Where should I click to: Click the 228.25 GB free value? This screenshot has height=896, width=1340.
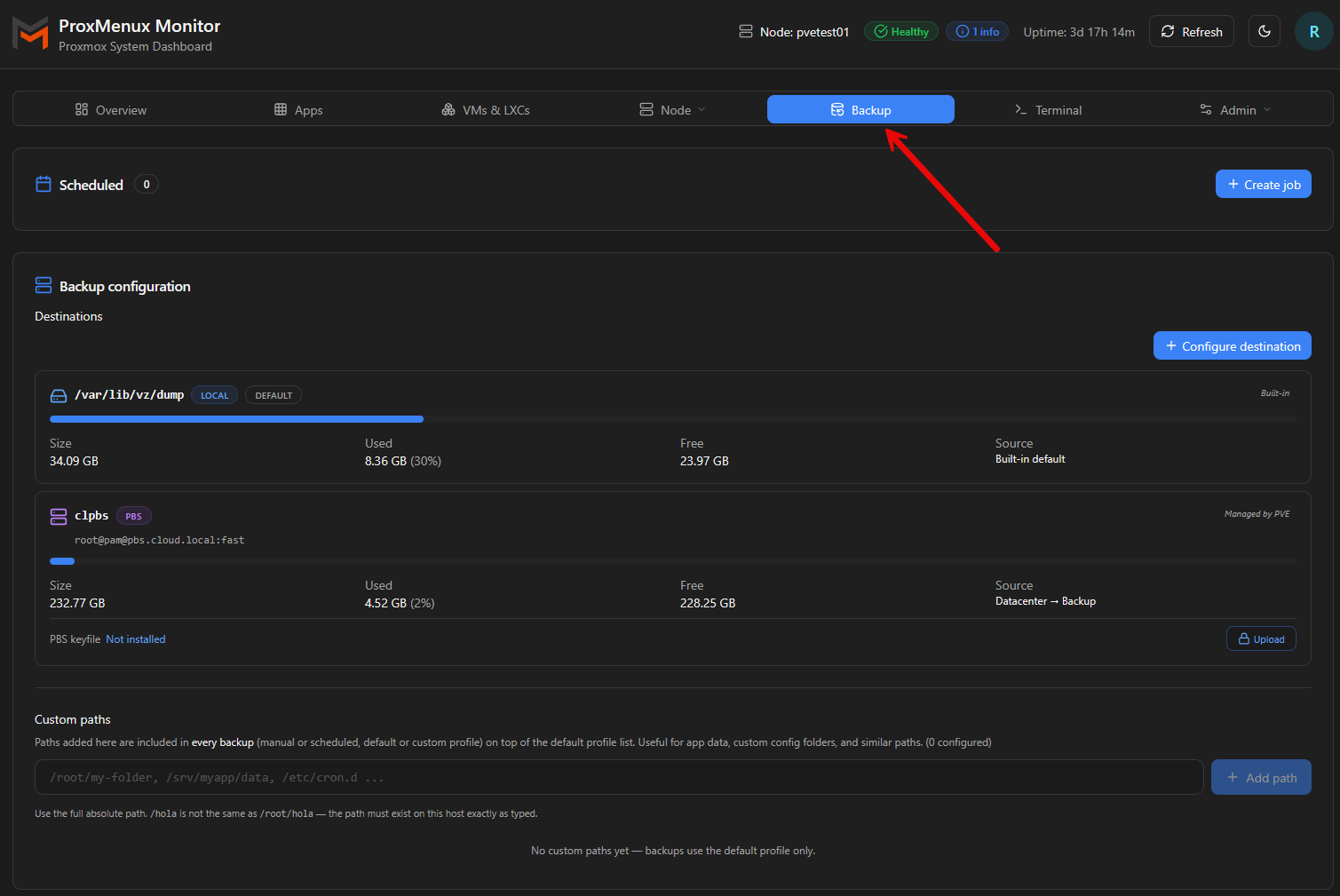tap(708, 603)
